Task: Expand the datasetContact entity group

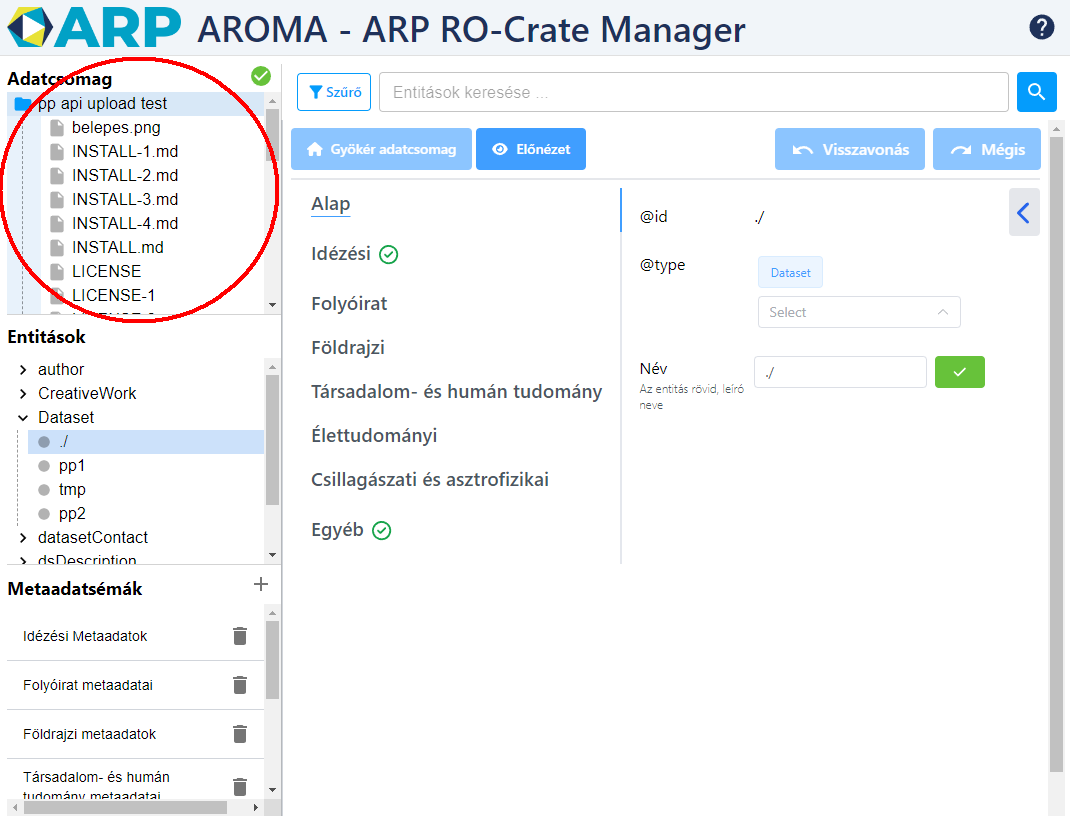Action: tap(23, 538)
